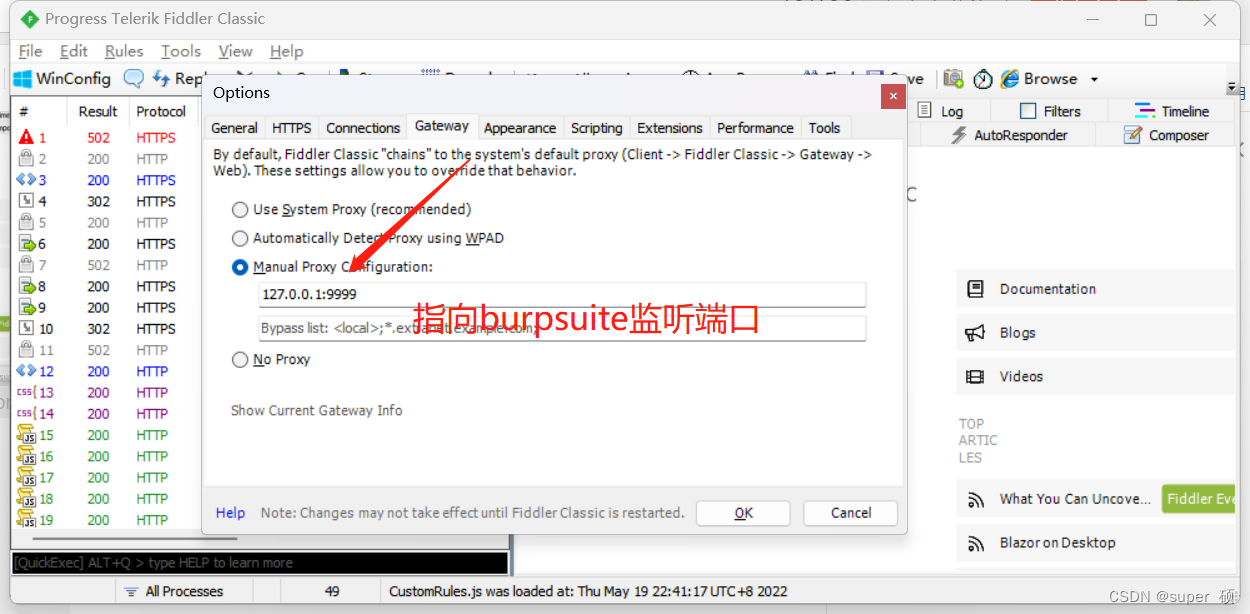
Task: Click the Help link in Options
Action: click(x=230, y=513)
